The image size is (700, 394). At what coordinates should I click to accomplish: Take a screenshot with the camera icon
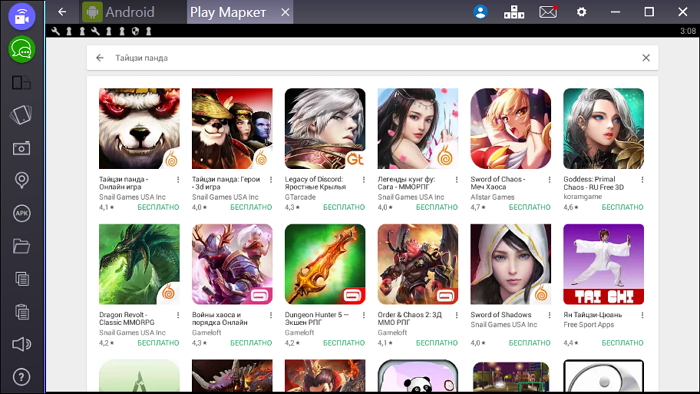coord(21,148)
